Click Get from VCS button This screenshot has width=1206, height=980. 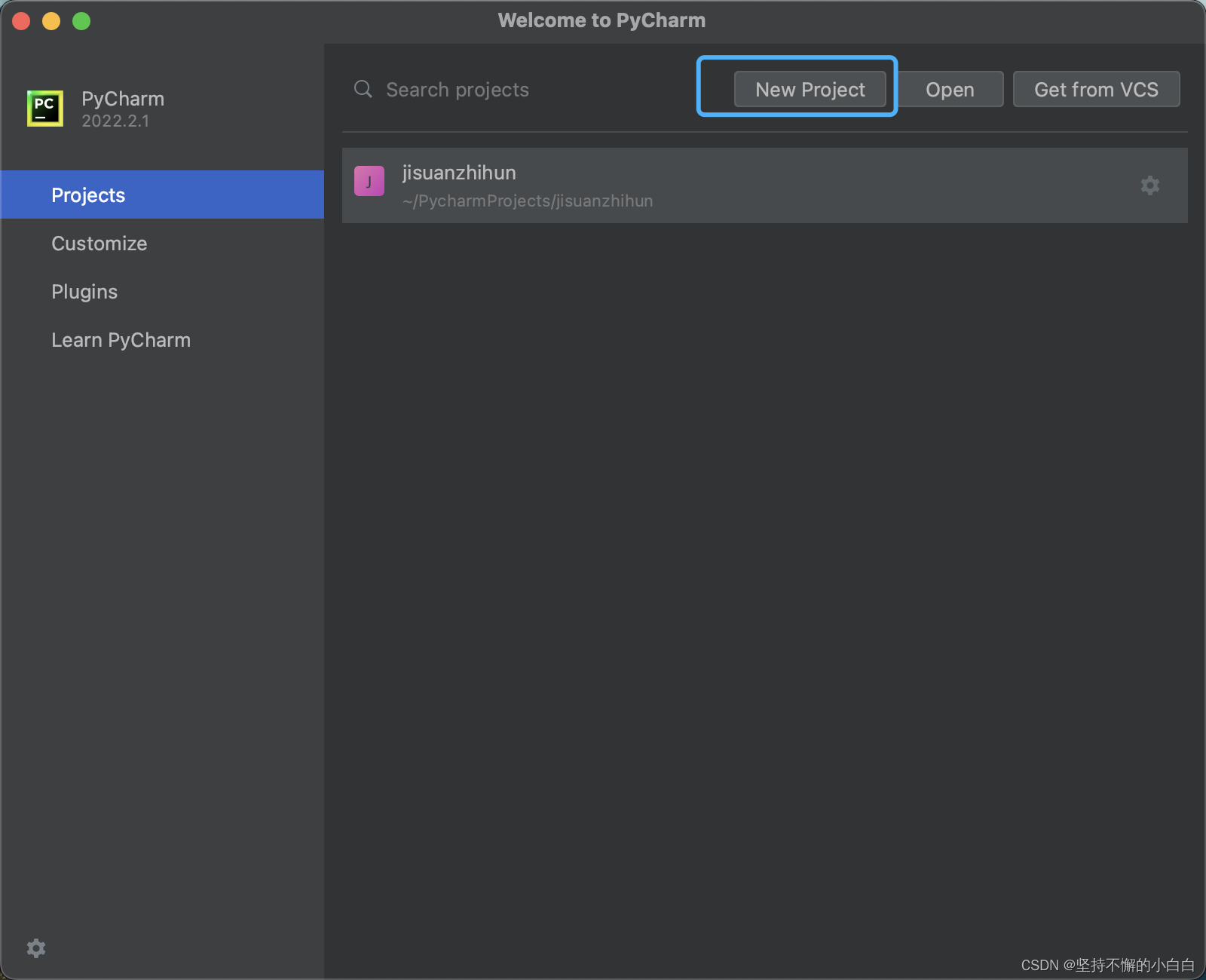click(1096, 89)
